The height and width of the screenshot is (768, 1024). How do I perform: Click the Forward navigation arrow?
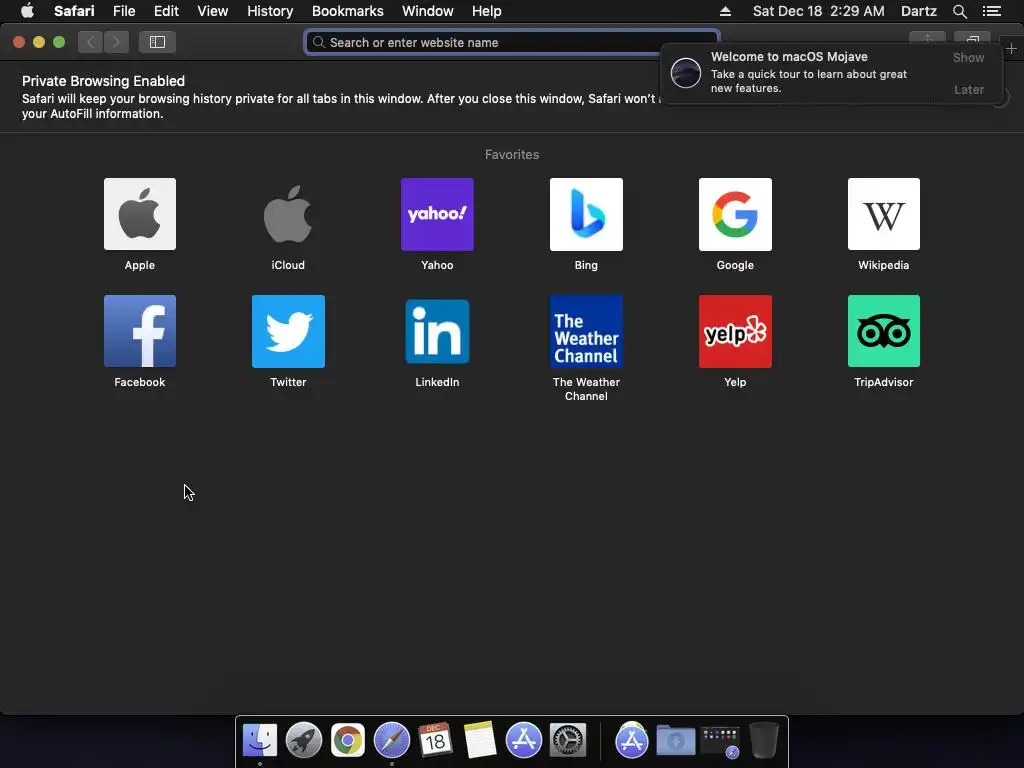(x=116, y=42)
